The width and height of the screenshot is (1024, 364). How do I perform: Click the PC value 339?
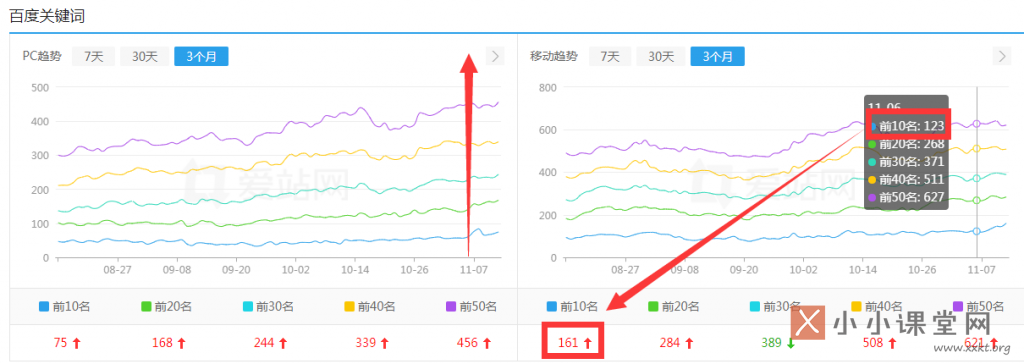[366, 342]
